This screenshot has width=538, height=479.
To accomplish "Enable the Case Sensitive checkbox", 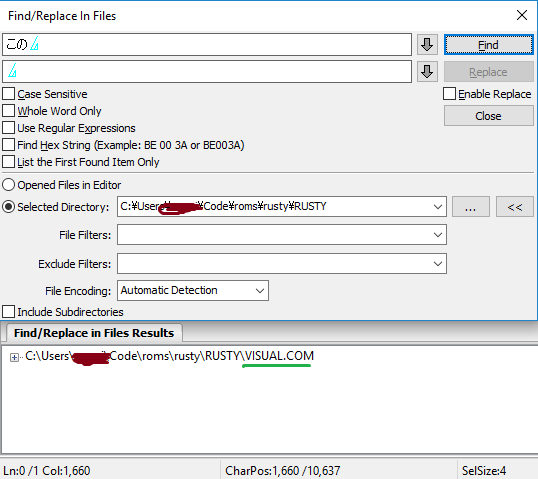I will click(9, 94).
